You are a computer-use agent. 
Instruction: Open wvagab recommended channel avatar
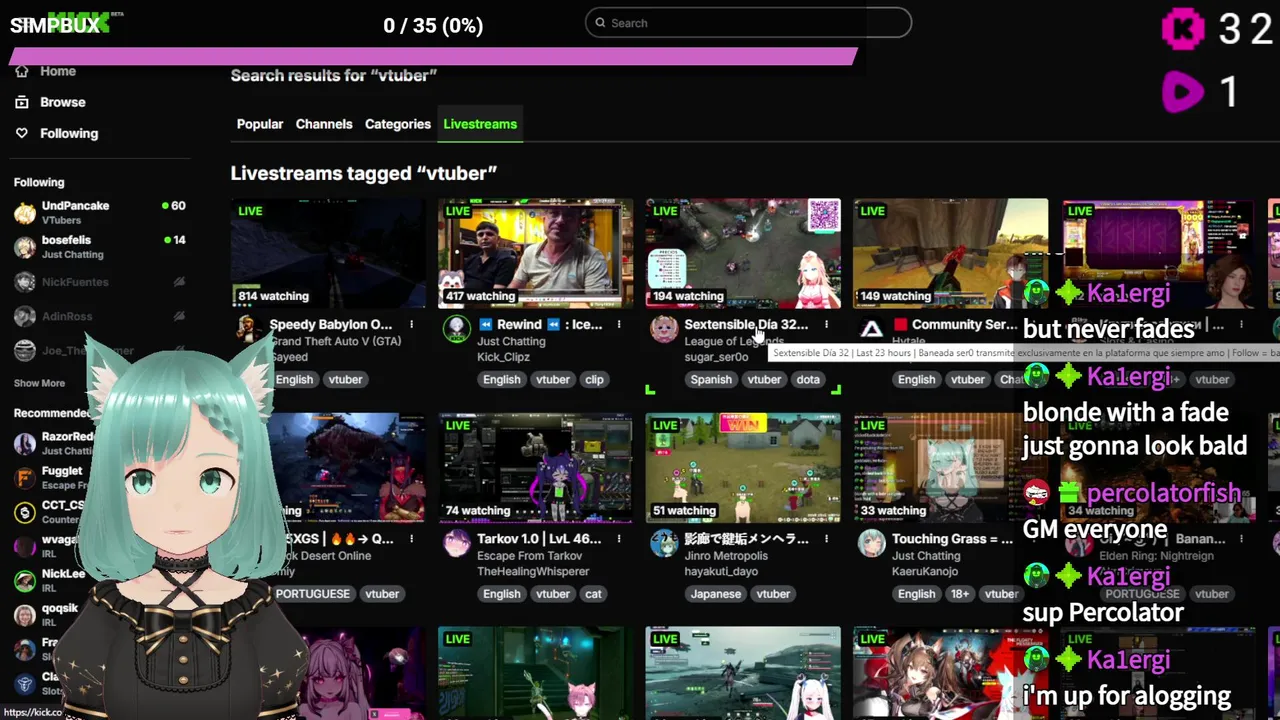(25, 546)
